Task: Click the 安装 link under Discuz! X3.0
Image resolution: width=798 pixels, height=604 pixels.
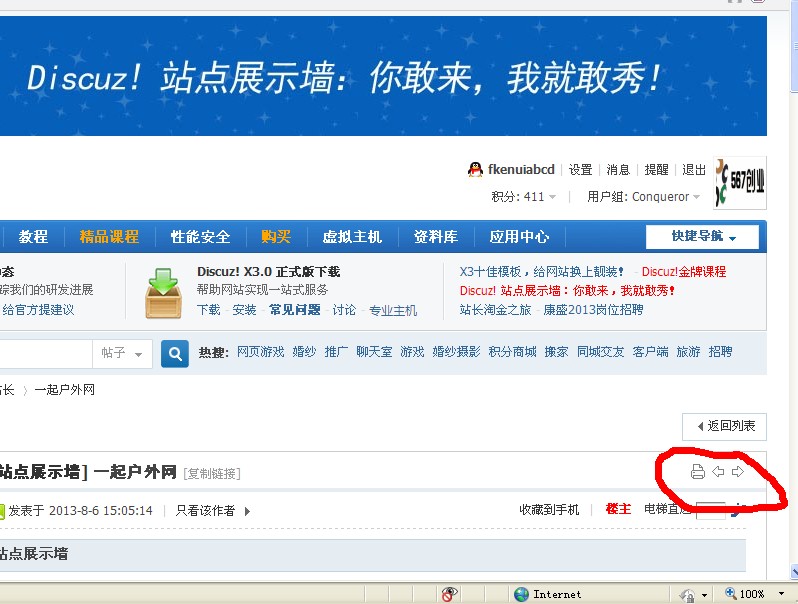Action: click(244, 310)
